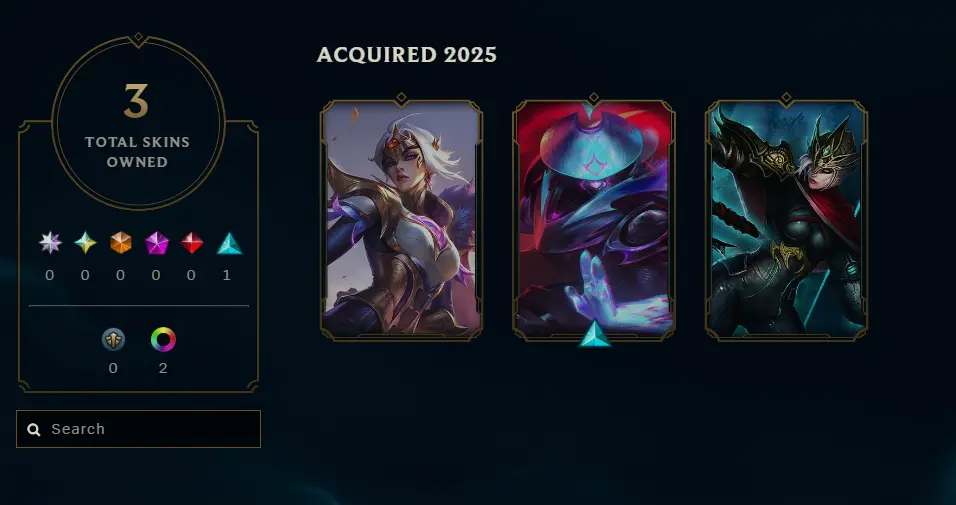Viewport: 956px width, 505px height.
Task: Select the yellow-green four-point star gem
Action: click(x=85, y=243)
